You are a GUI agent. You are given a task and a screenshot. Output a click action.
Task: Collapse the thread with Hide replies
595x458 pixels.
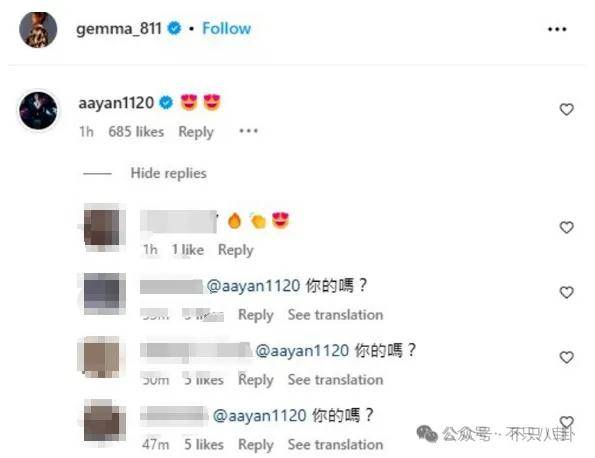click(168, 173)
